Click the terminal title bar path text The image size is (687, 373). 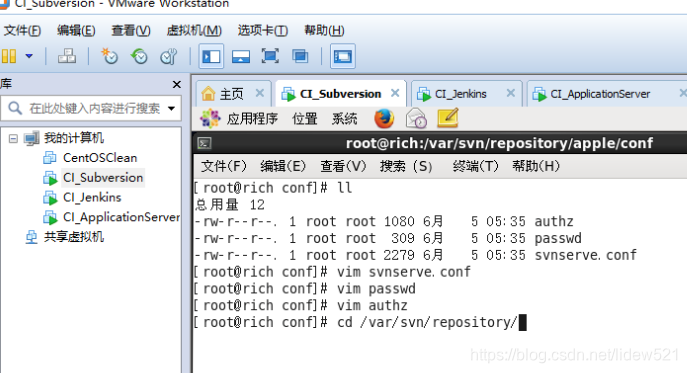click(499, 143)
